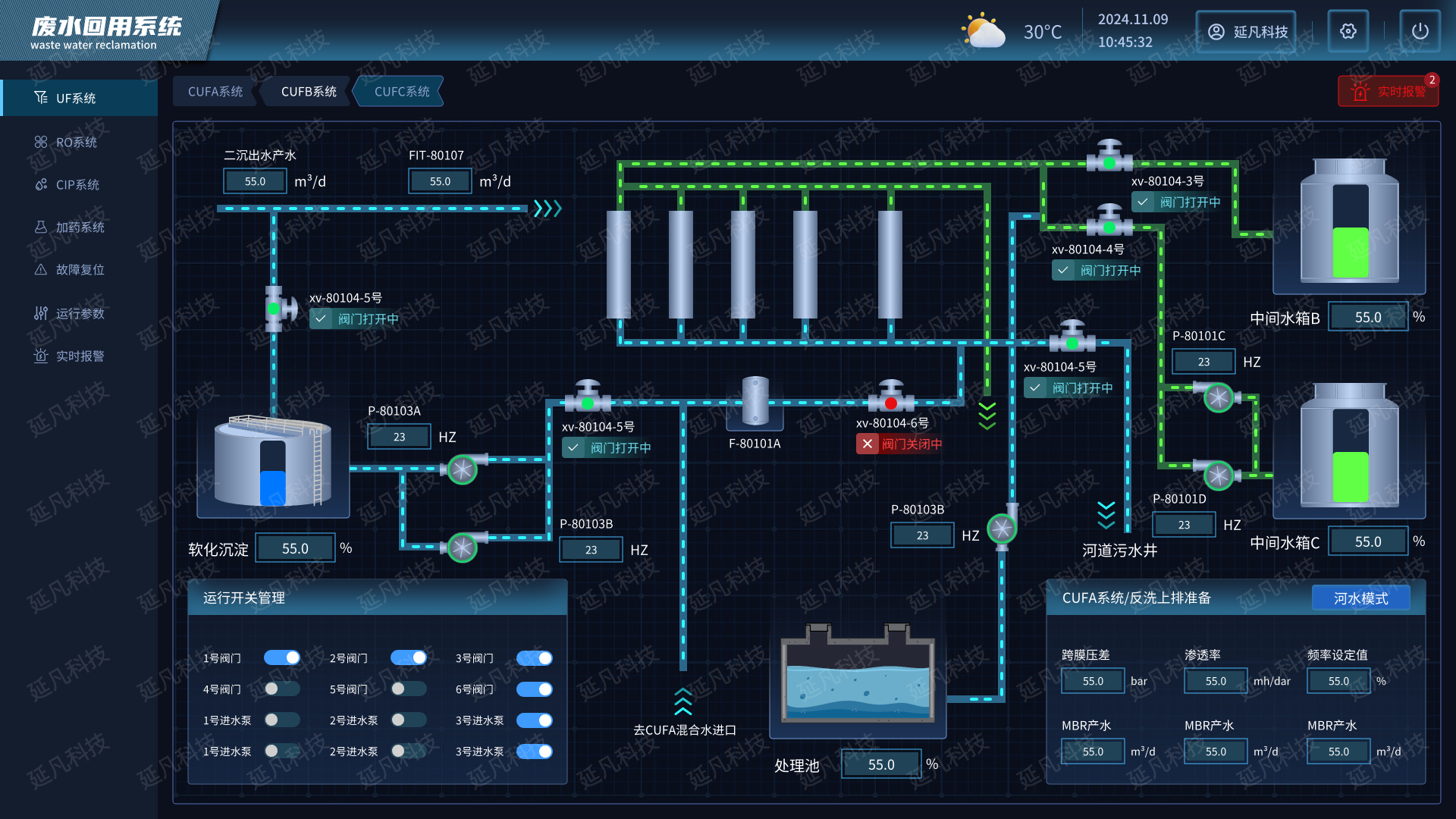Open the RO系统 sidebar section

coord(76,143)
